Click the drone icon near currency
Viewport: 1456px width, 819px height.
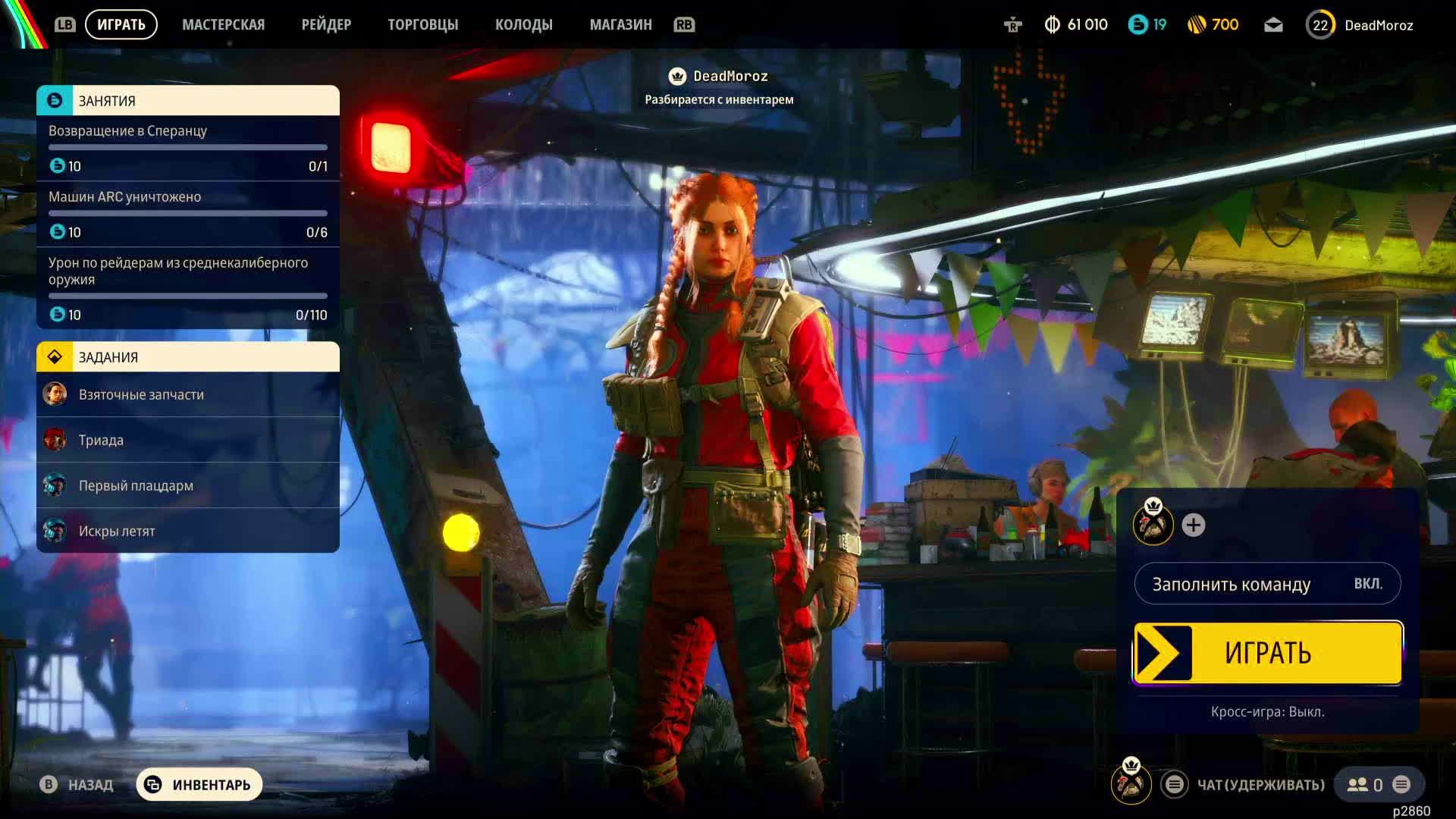[x=1012, y=25]
